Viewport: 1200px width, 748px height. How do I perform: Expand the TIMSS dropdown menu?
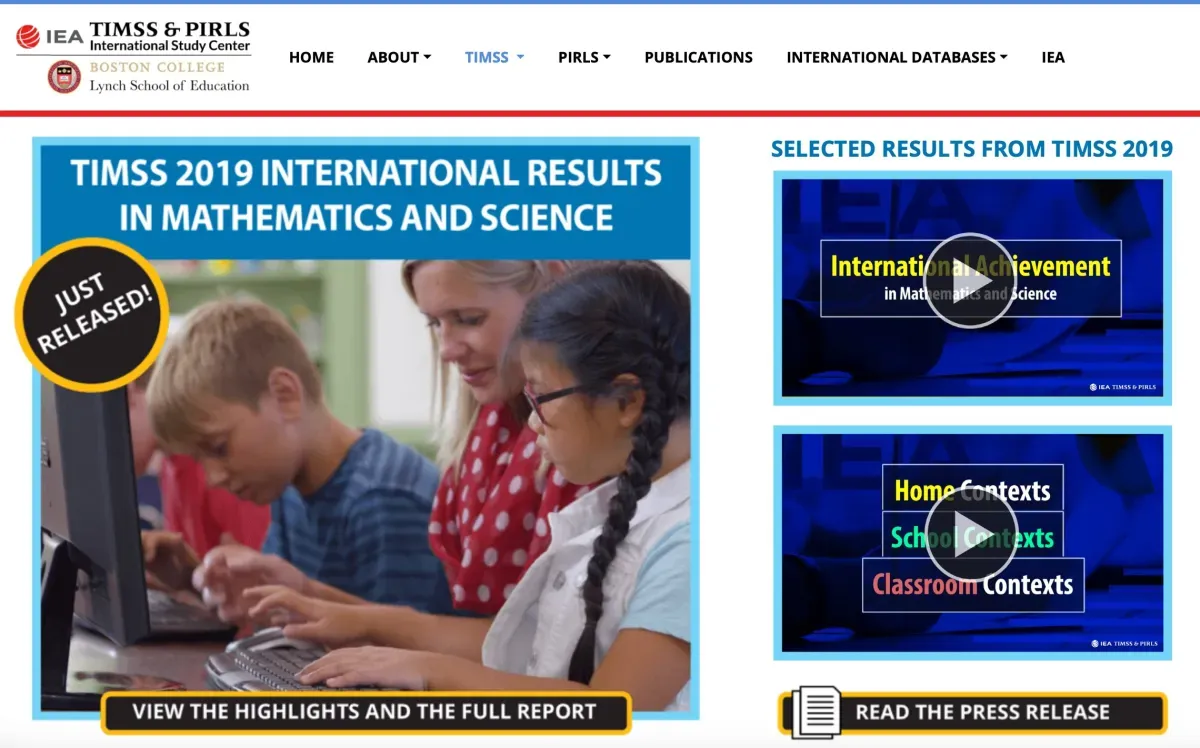click(494, 57)
